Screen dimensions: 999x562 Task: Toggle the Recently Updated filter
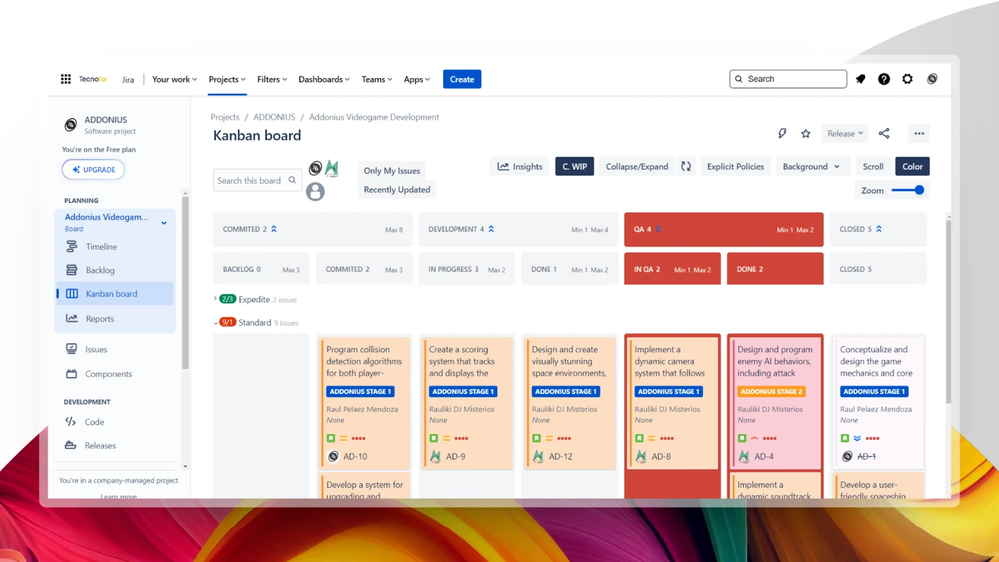(x=397, y=189)
